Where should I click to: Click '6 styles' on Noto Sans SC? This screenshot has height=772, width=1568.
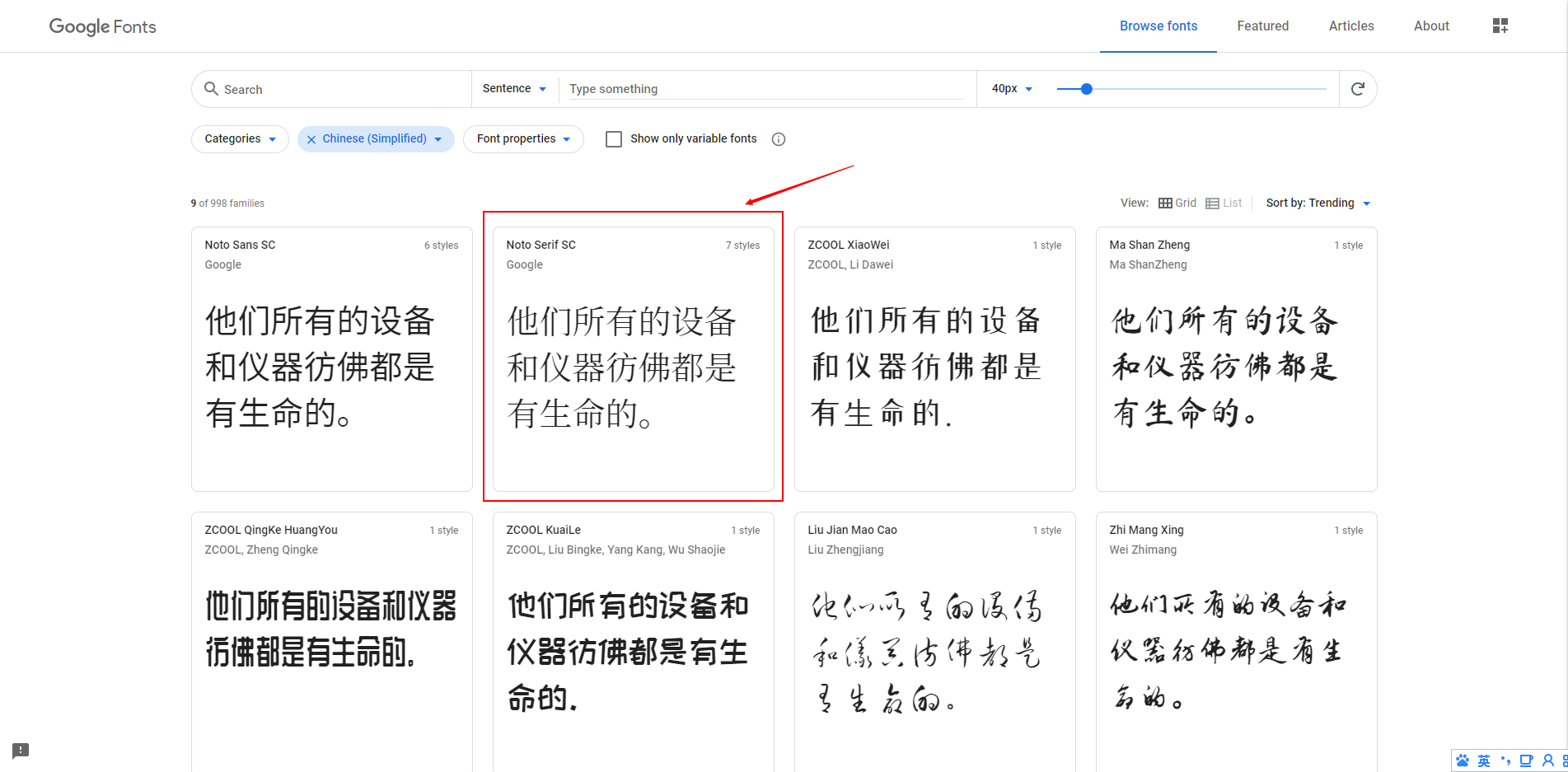441,246
